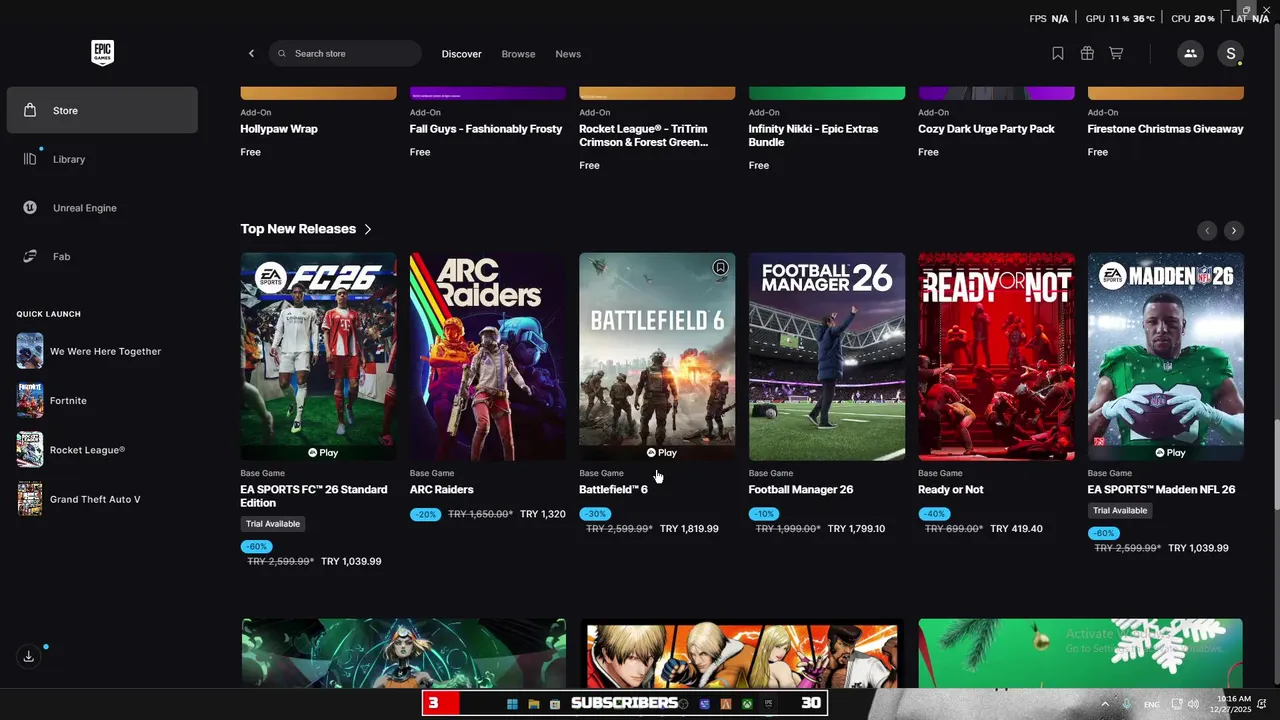Screen dimensions: 1280x720
Task: Open the downloads icon at sidebar bottom
Action: tap(29, 656)
